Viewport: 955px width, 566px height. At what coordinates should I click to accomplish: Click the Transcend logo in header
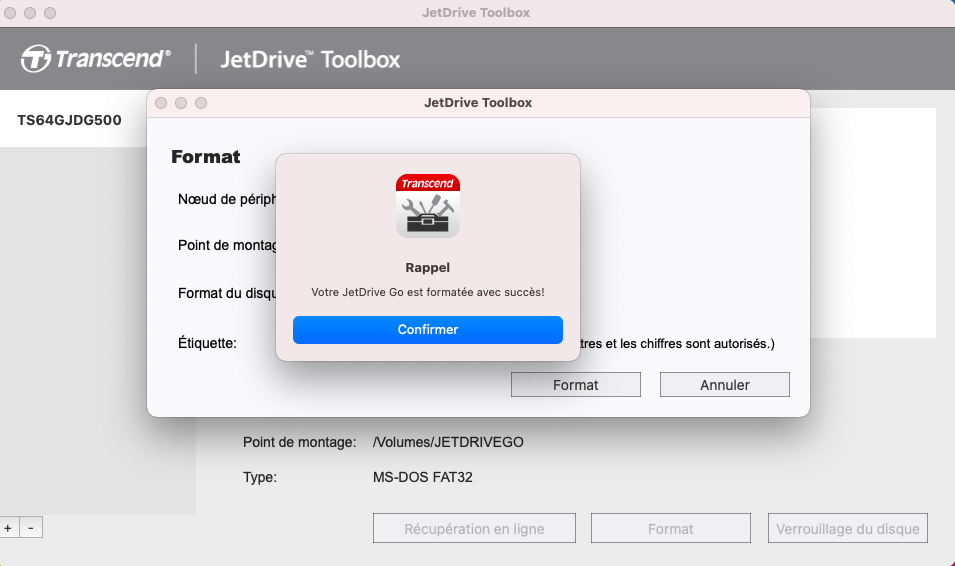coord(96,59)
